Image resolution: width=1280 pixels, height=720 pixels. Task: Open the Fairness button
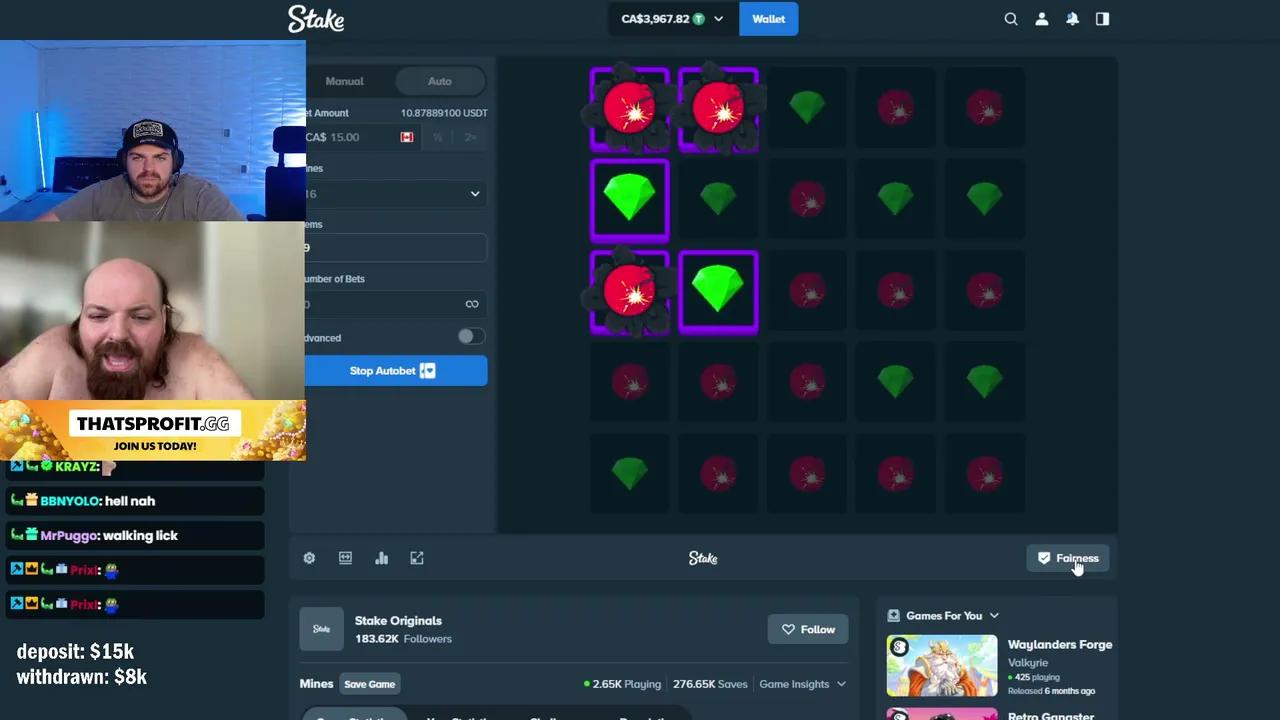(x=1068, y=558)
